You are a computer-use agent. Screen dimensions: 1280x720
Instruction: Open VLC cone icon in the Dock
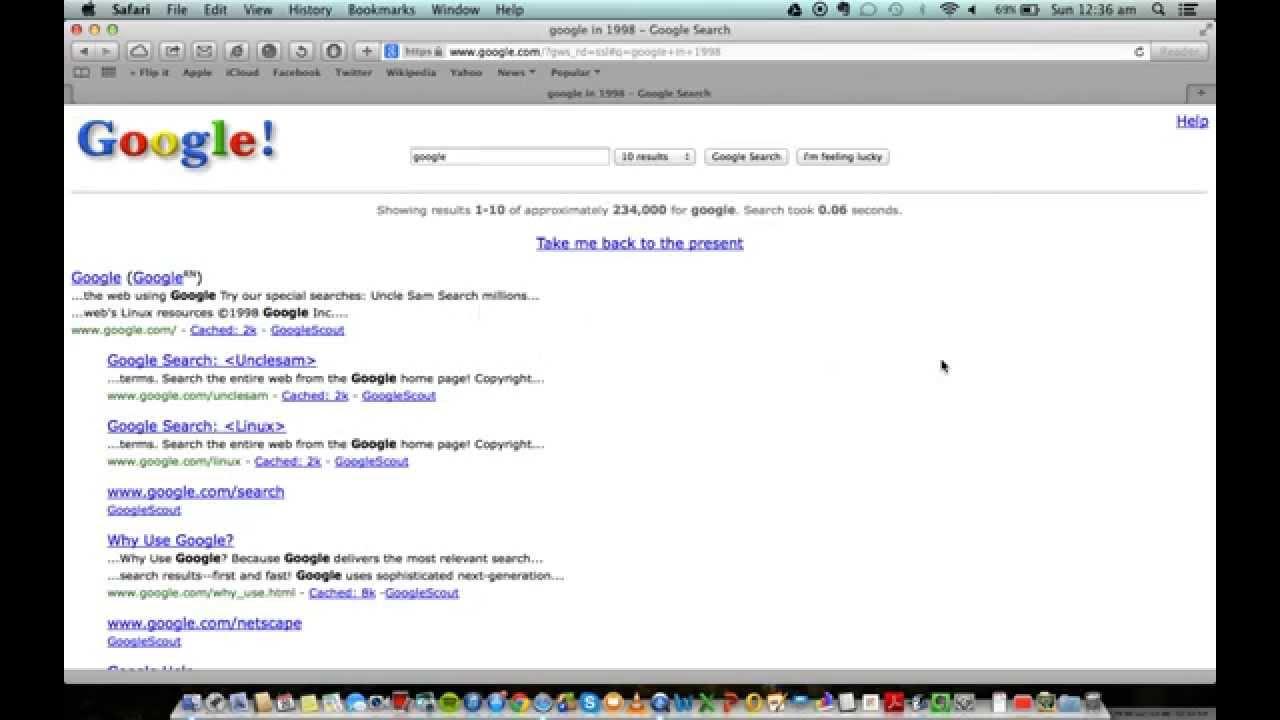[636, 703]
